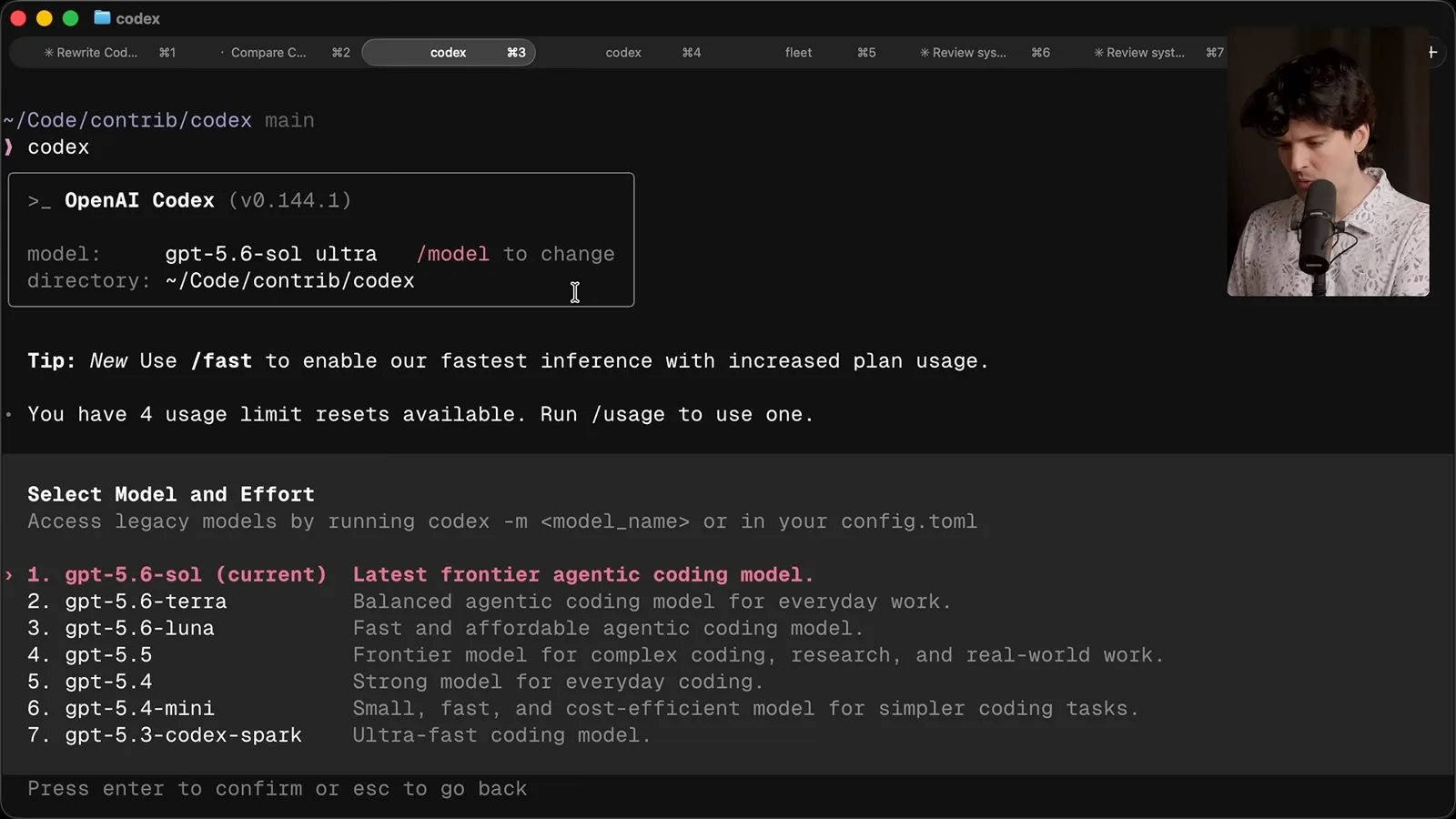This screenshot has height=819, width=1456.
Task: Click the yellow minimize window button
Action: 44,18
